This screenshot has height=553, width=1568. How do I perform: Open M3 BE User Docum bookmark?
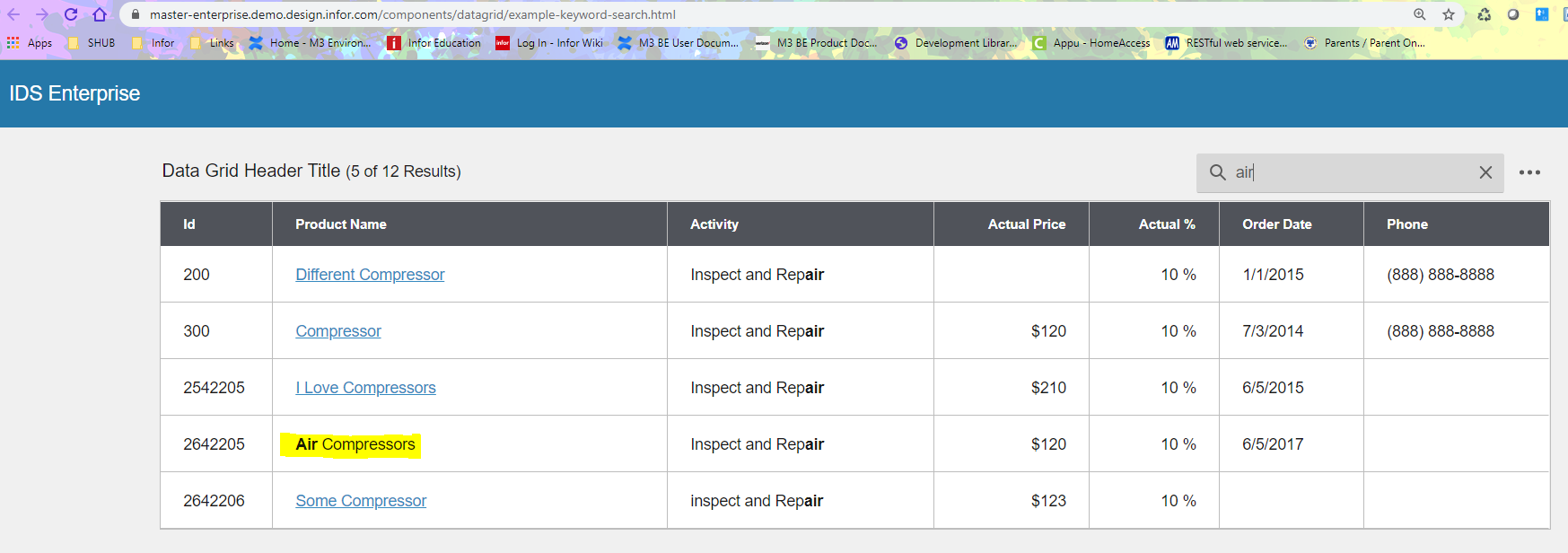pos(679,43)
